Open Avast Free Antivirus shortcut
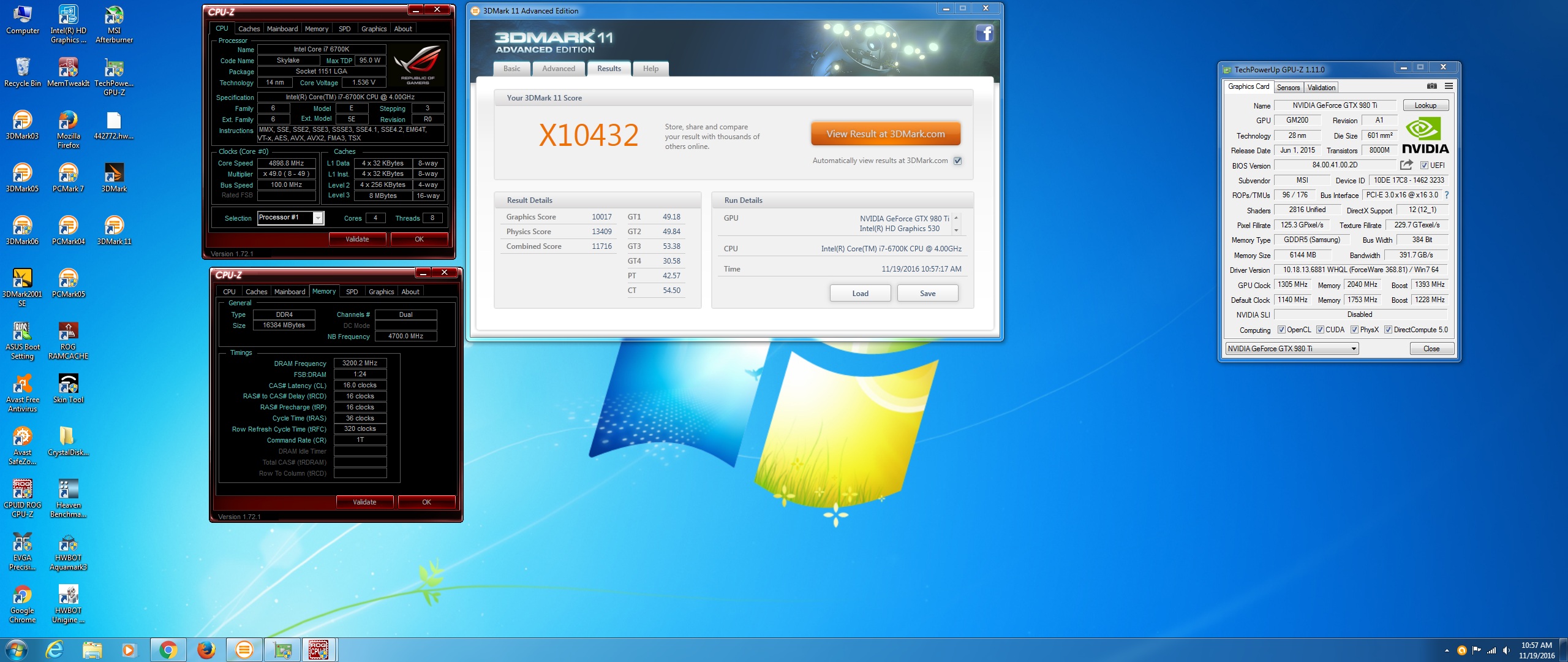The height and width of the screenshot is (662, 1568). click(x=23, y=393)
